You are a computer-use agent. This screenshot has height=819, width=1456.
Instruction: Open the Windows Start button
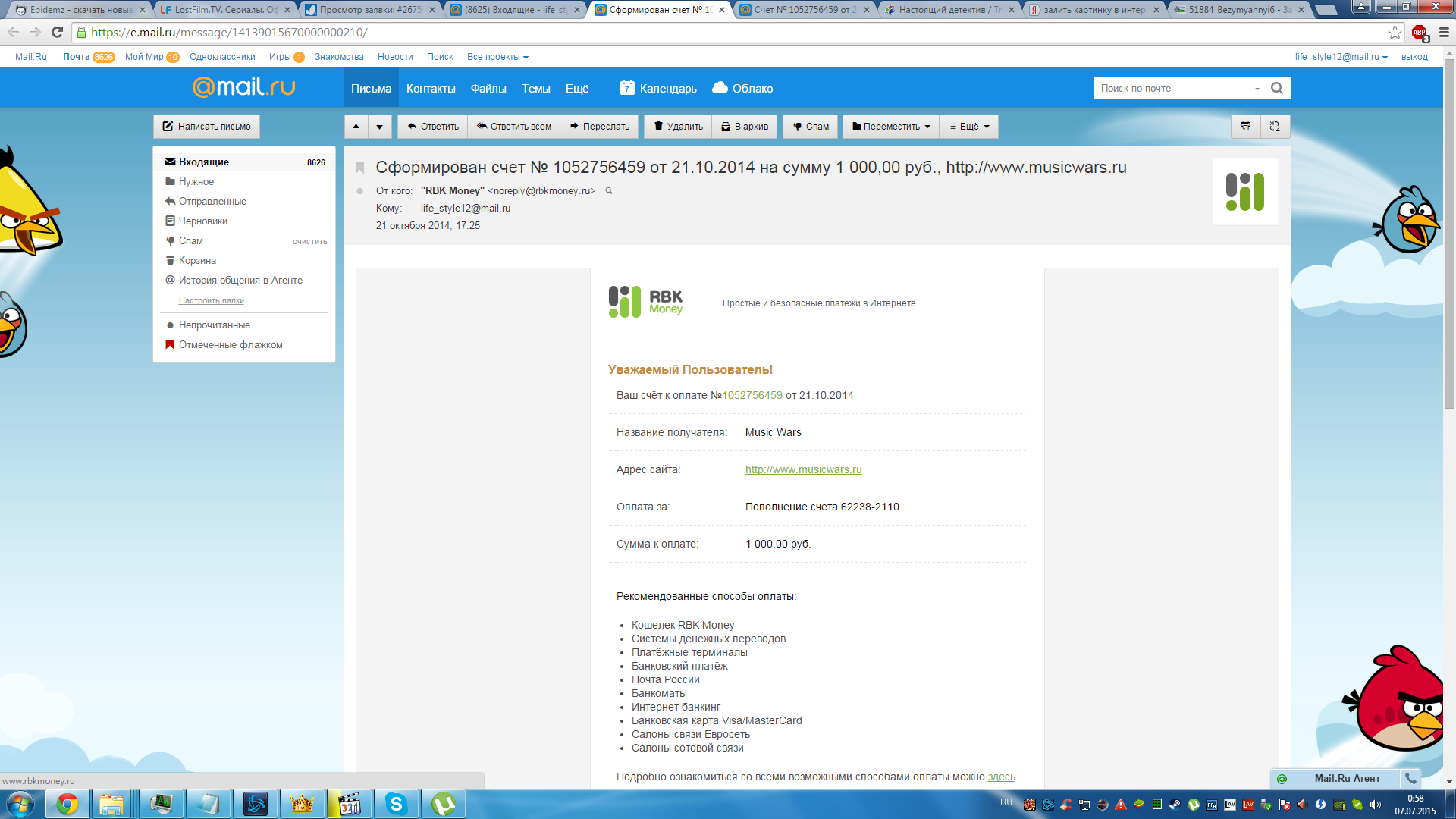pos(20,804)
